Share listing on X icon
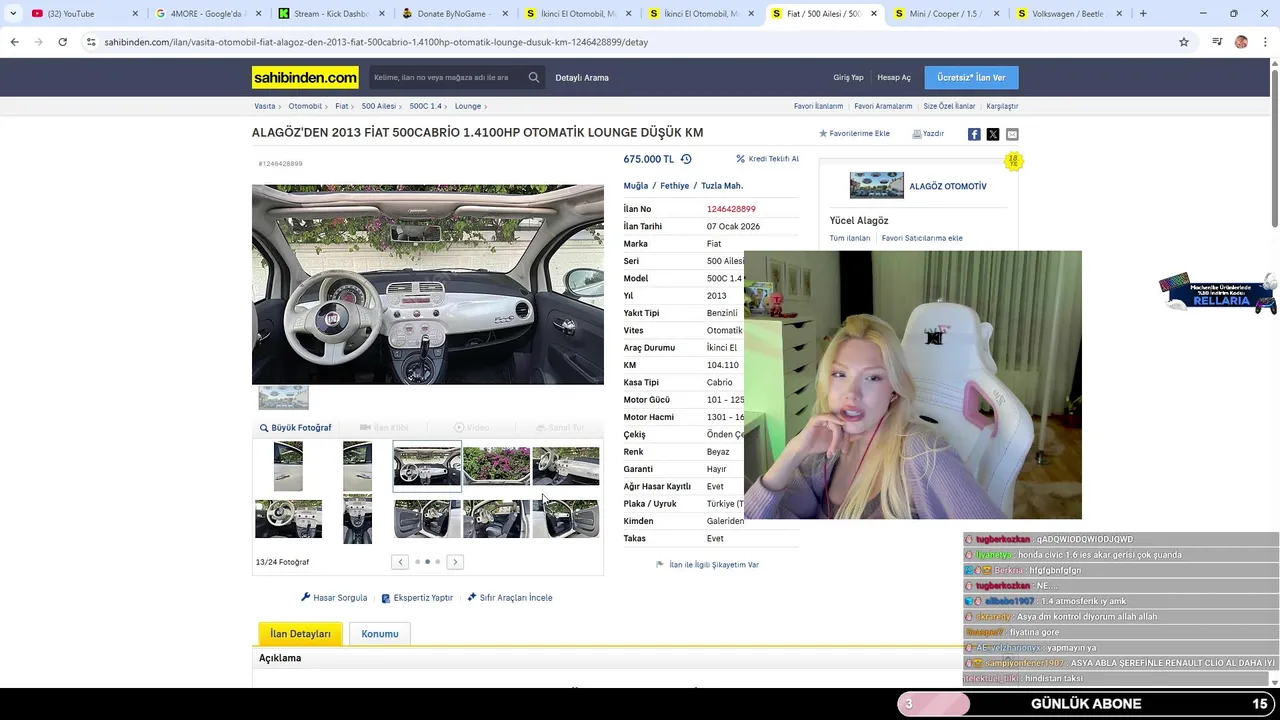 click(x=993, y=134)
